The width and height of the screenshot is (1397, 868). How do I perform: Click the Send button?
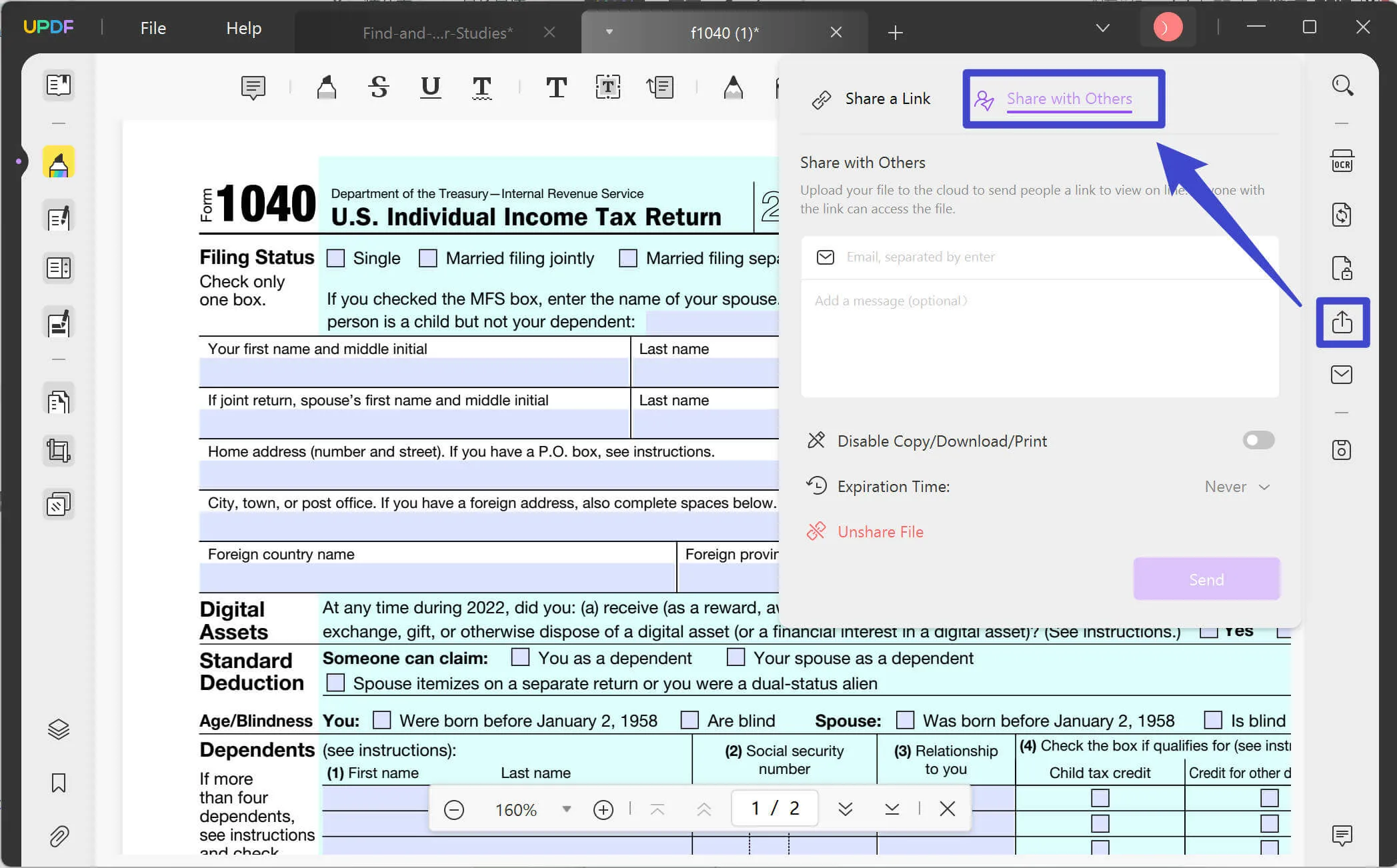(x=1207, y=579)
